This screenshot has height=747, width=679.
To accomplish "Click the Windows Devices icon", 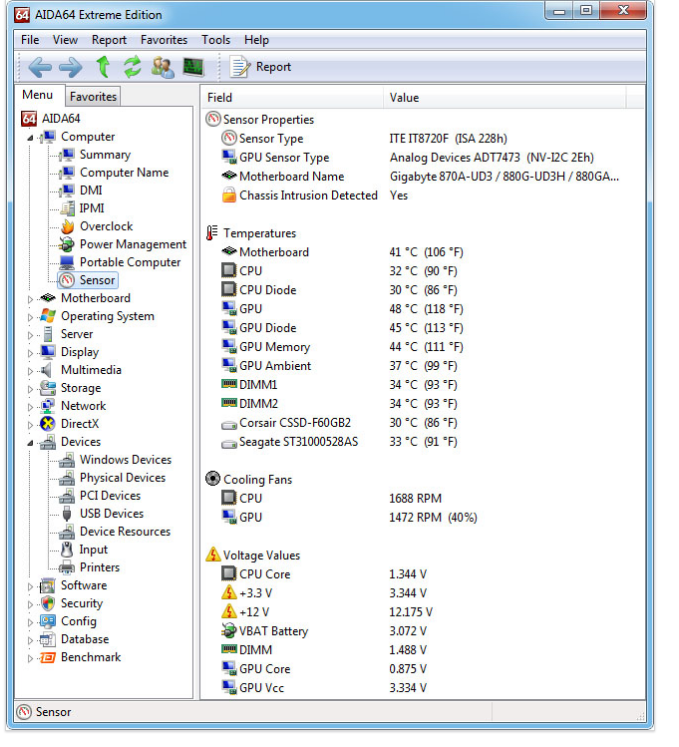I will click(x=67, y=460).
